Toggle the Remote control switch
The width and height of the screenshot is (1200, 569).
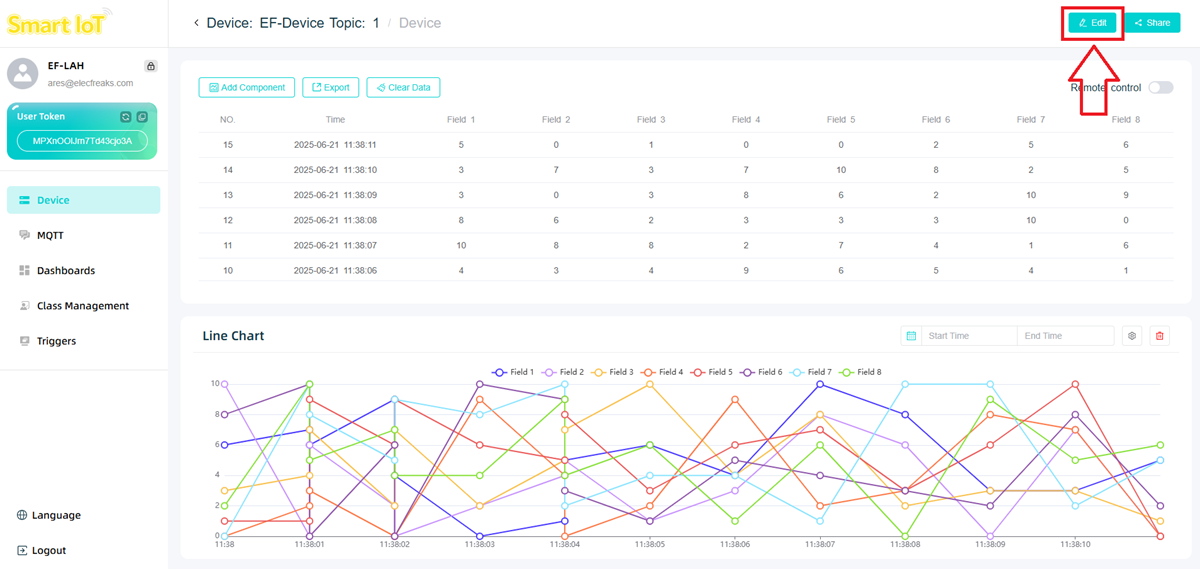(1160, 88)
